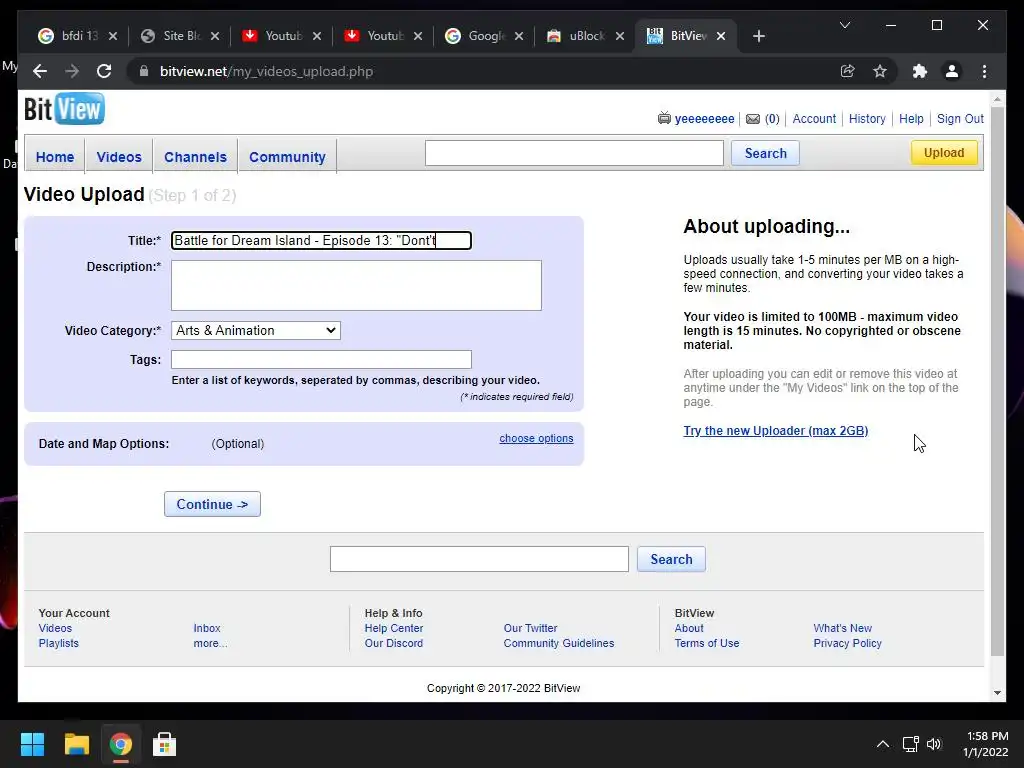Click the top Search button
This screenshot has width=1024, height=768.
(x=765, y=153)
